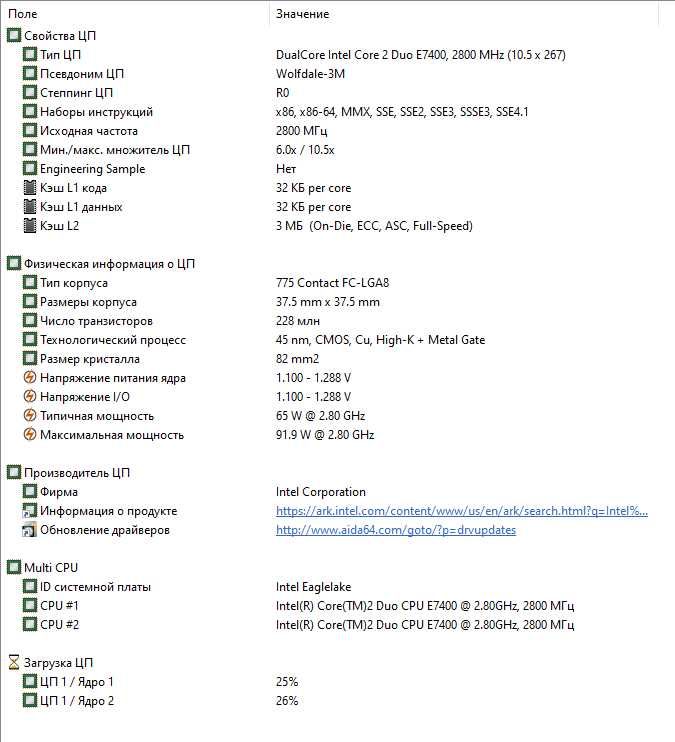Click the lightning icon of Напряжение I/O
The height and width of the screenshot is (742, 675).
click(x=29, y=396)
